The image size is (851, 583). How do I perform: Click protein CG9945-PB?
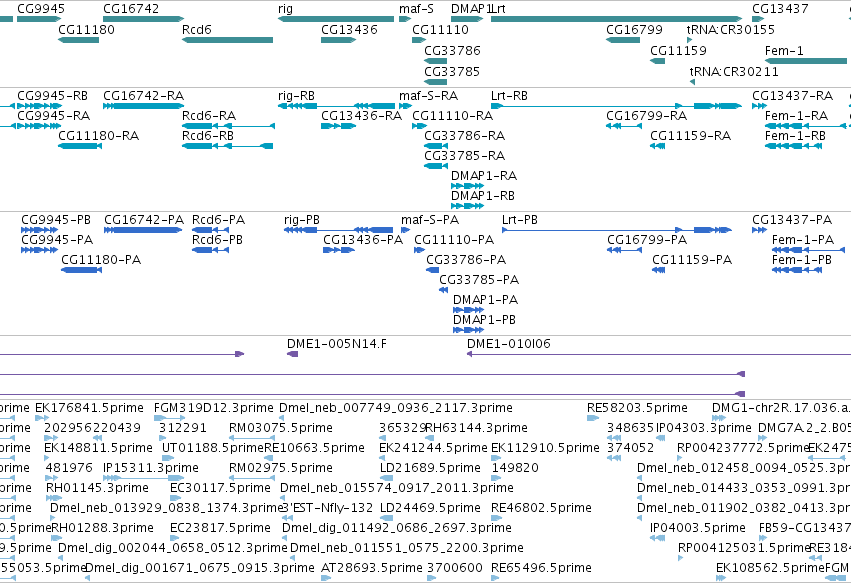[56, 220]
